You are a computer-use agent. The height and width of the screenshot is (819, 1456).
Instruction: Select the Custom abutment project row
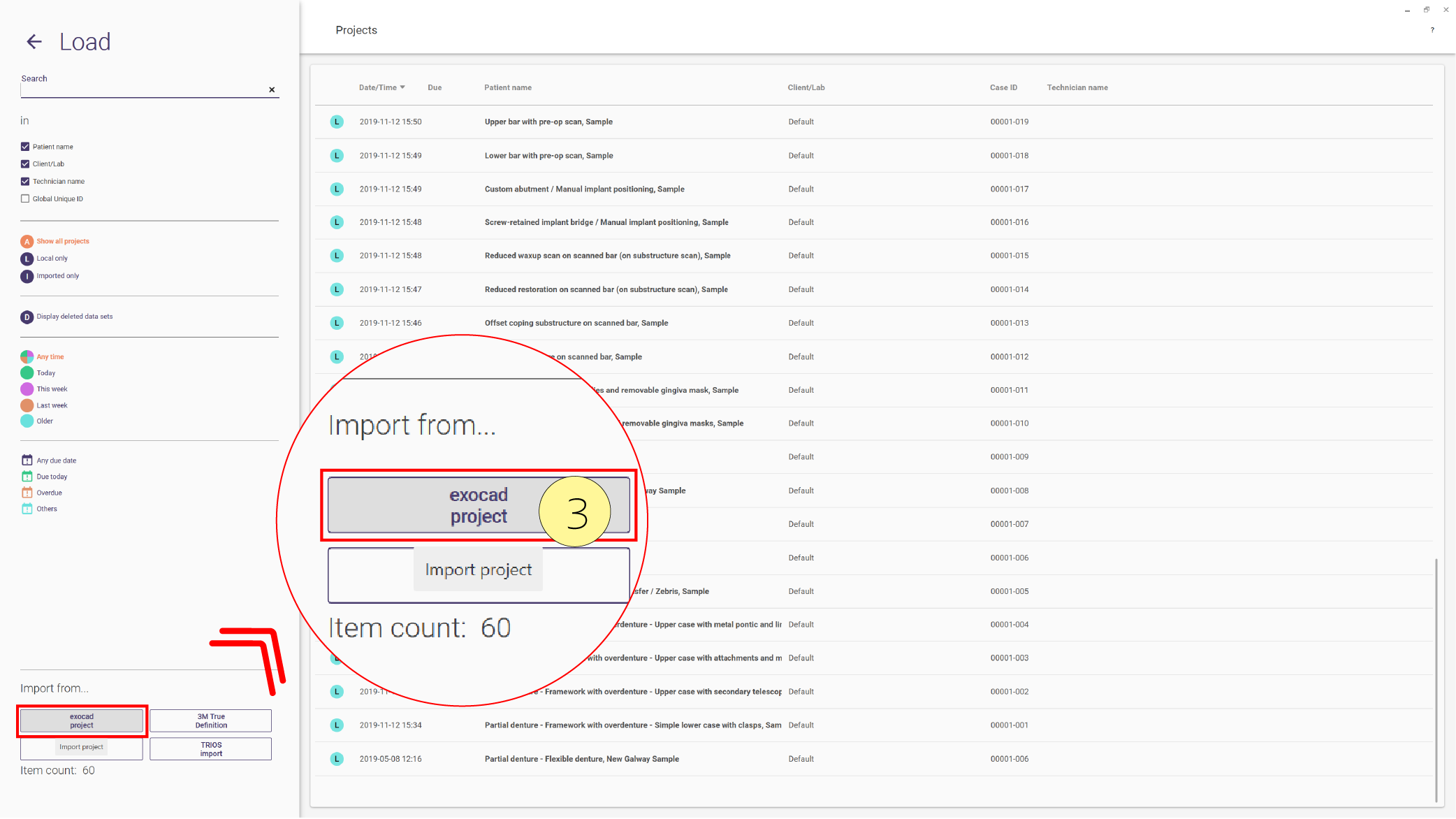[x=873, y=189]
